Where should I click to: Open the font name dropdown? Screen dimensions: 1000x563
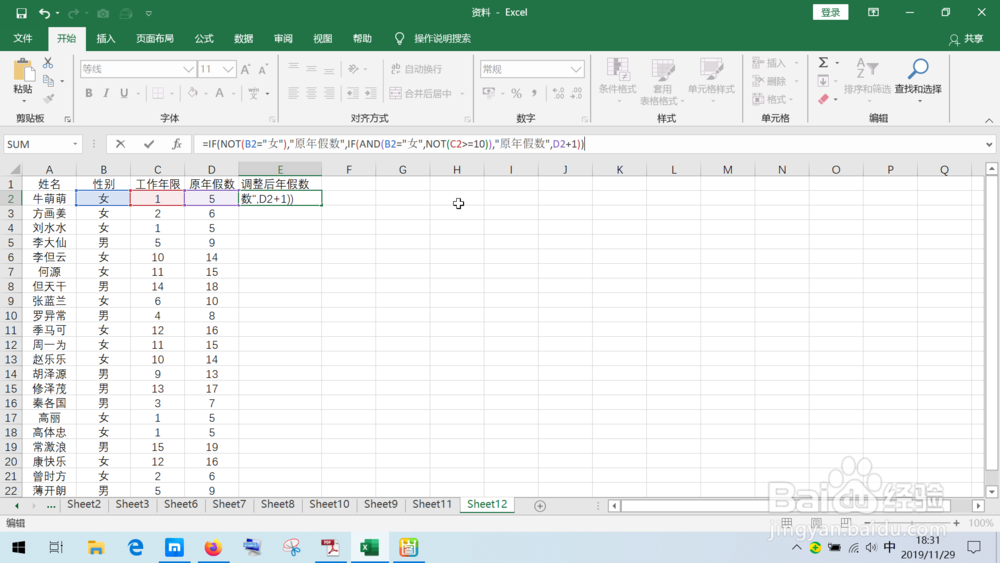click(x=188, y=69)
